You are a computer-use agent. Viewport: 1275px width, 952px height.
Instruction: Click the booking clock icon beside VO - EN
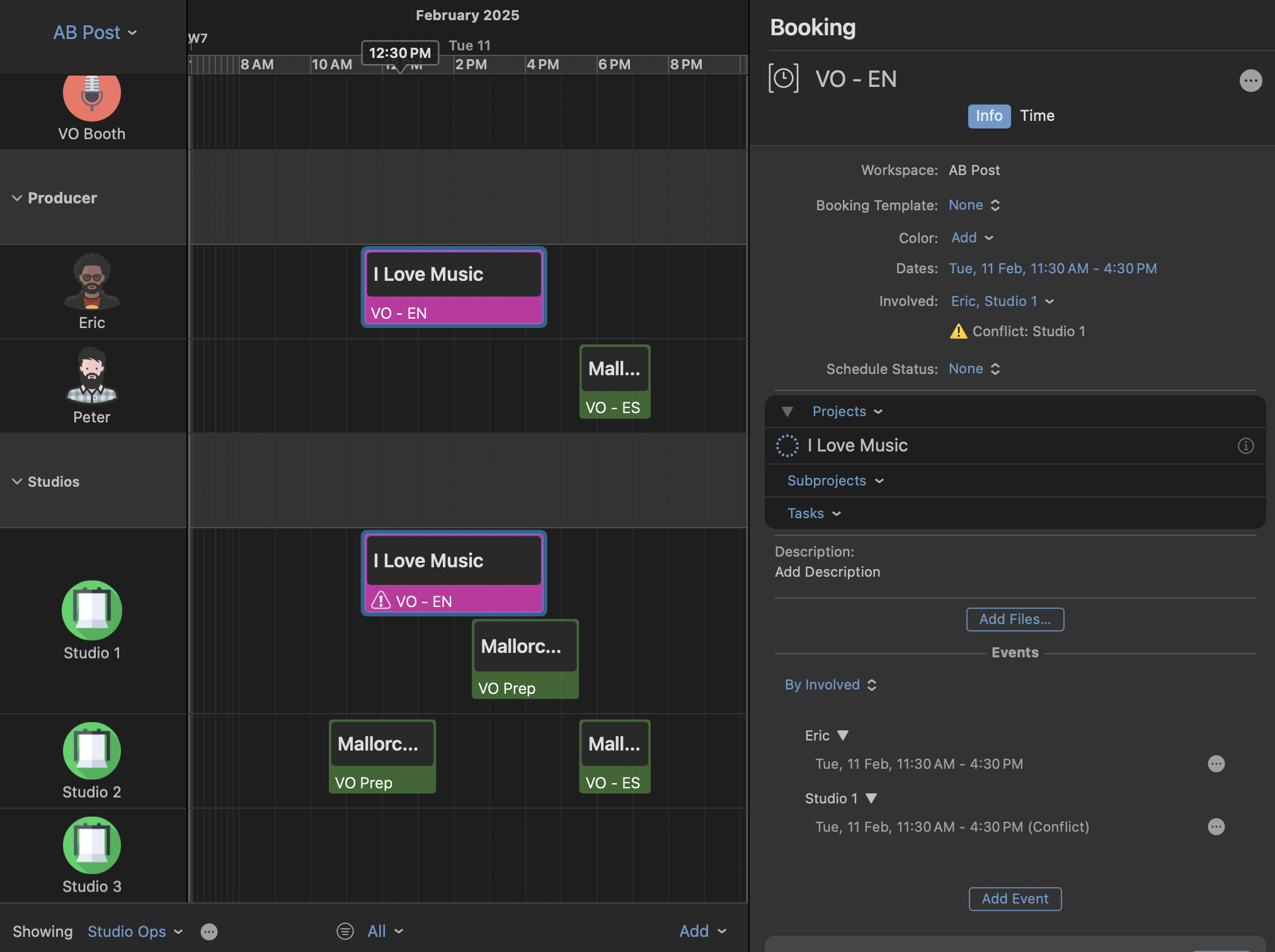pyautogui.click(x=783, y=79)
